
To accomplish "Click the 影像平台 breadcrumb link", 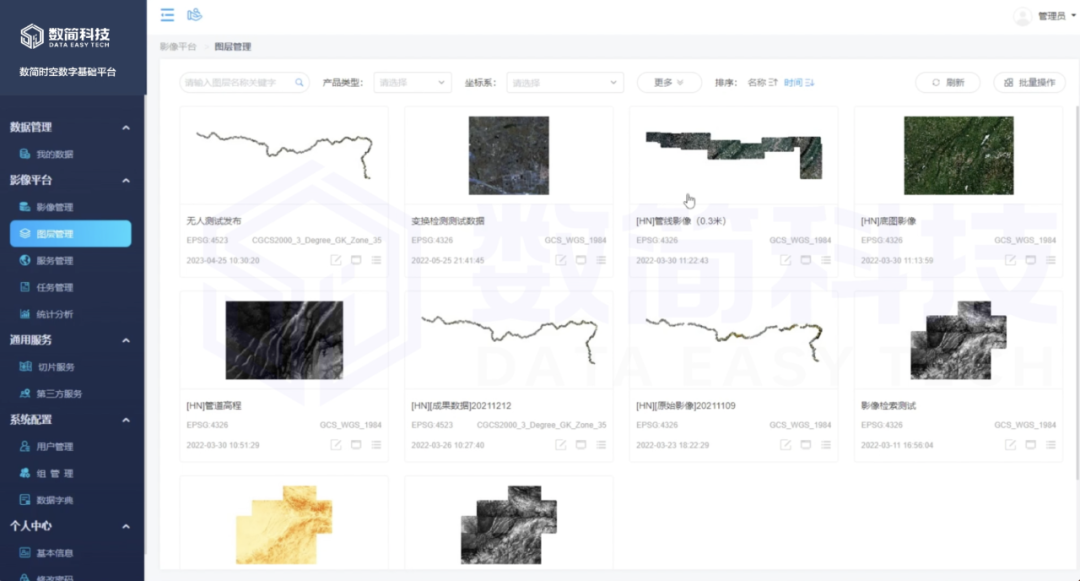I will (x=178, y=47).
